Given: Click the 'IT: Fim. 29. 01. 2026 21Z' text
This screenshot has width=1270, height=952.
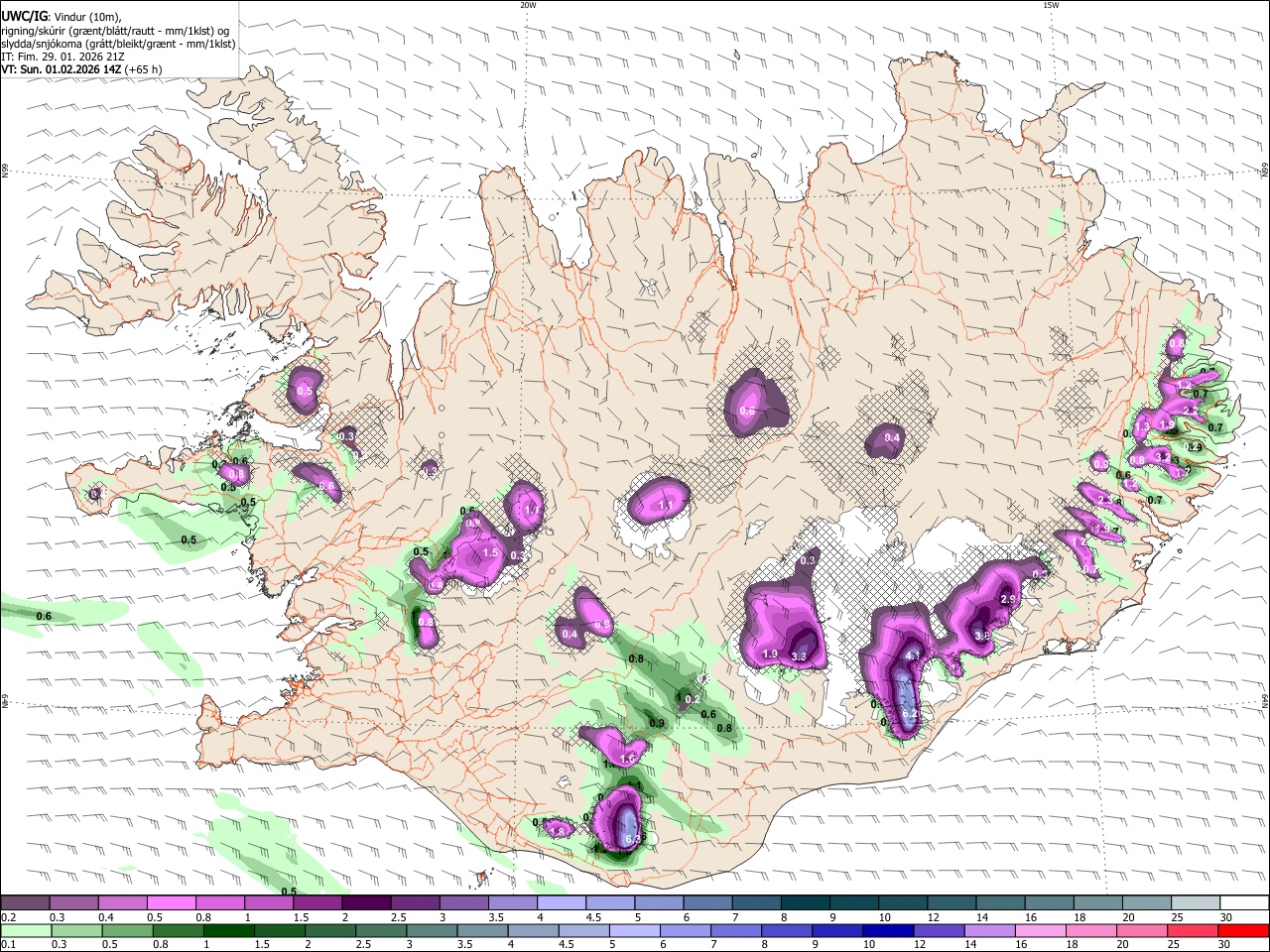Looking at the screenshot, I should point(63,57).
